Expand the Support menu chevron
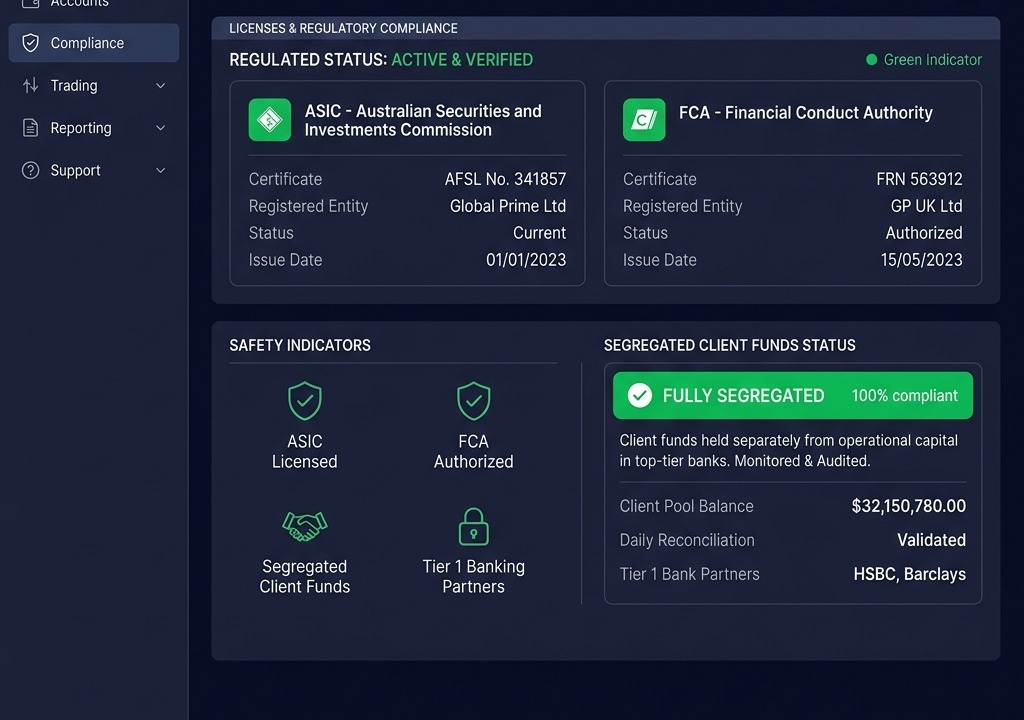Screen dimensions: 1024x720 coord(161,171)
